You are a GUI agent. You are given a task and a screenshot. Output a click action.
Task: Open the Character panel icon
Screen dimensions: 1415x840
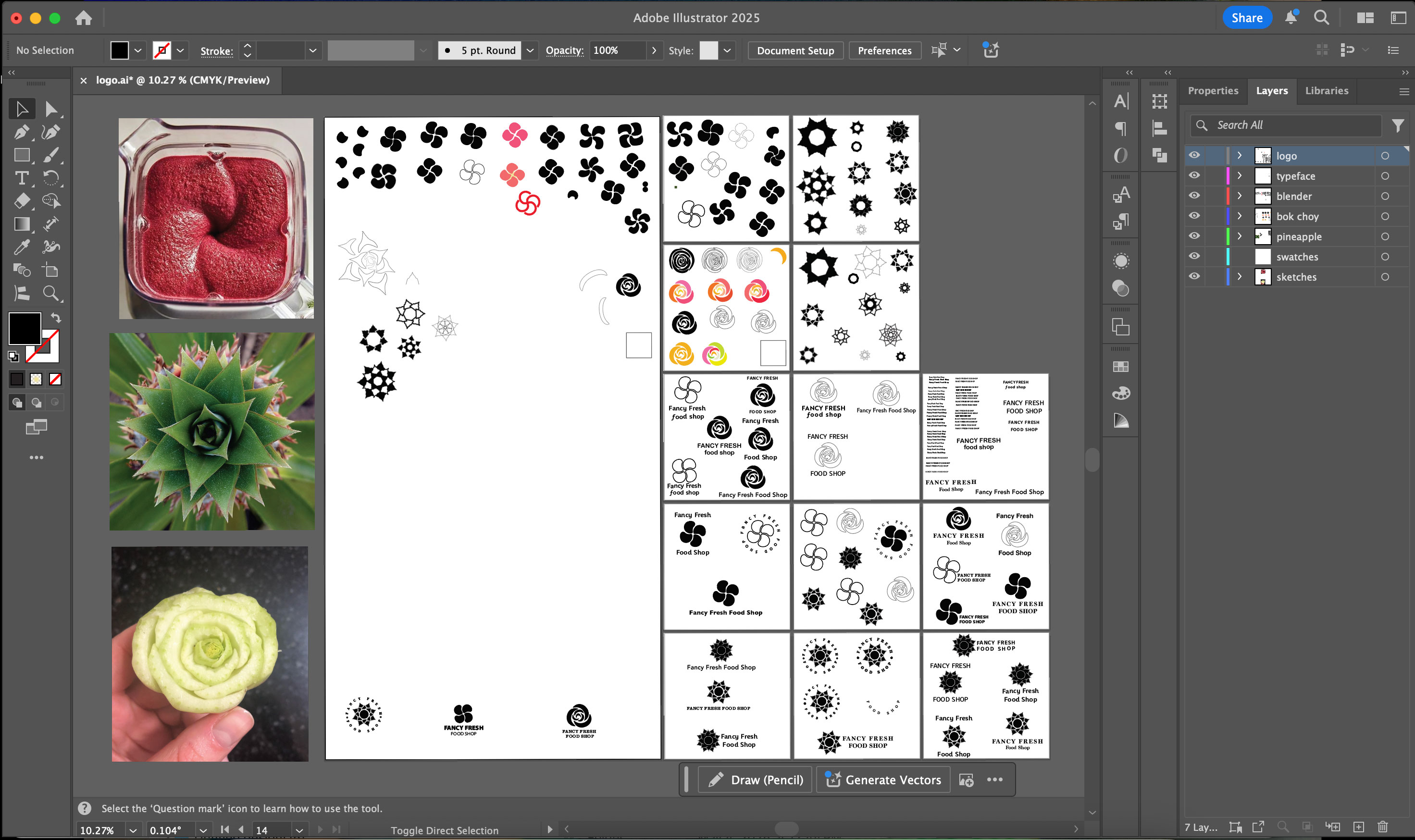[1121, 101]
